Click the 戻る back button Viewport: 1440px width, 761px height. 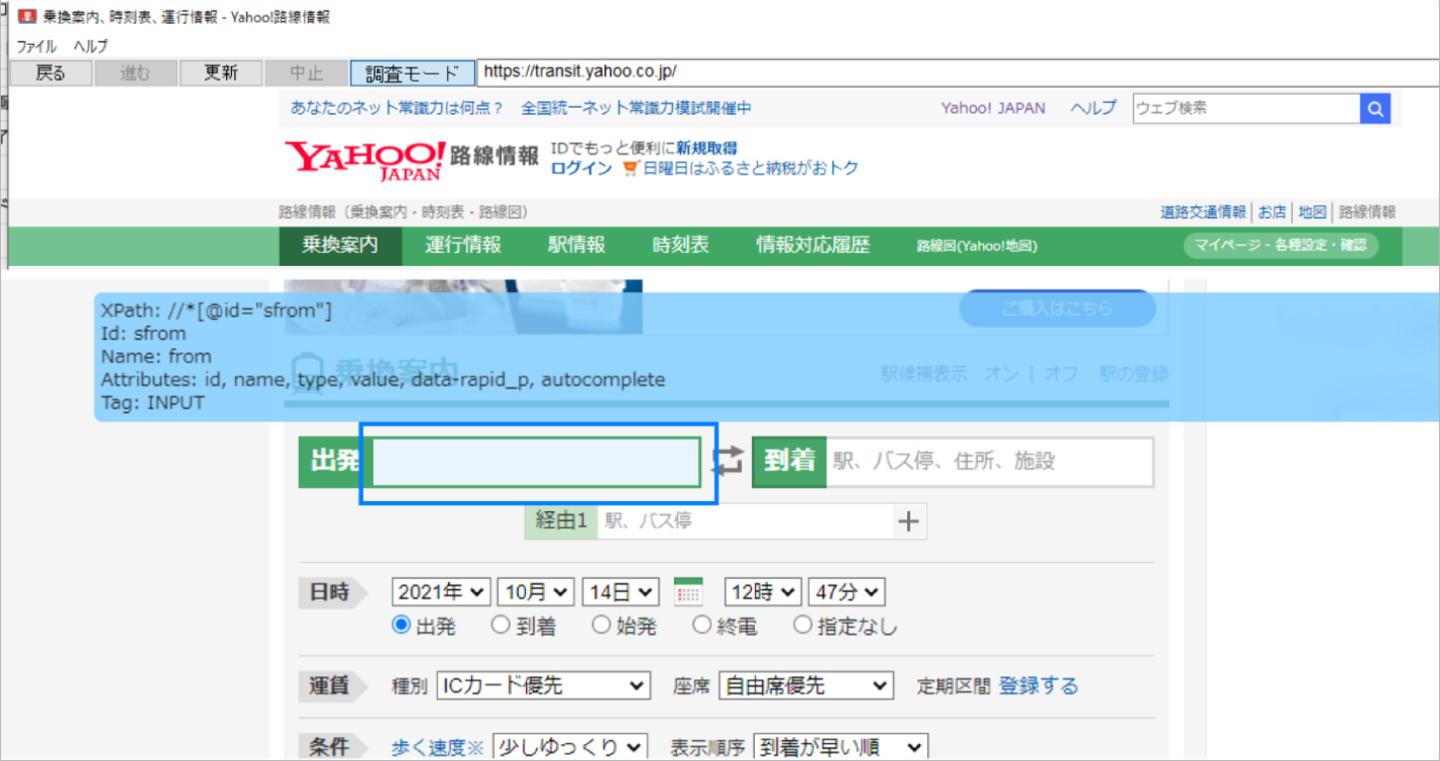coord(51,73)
